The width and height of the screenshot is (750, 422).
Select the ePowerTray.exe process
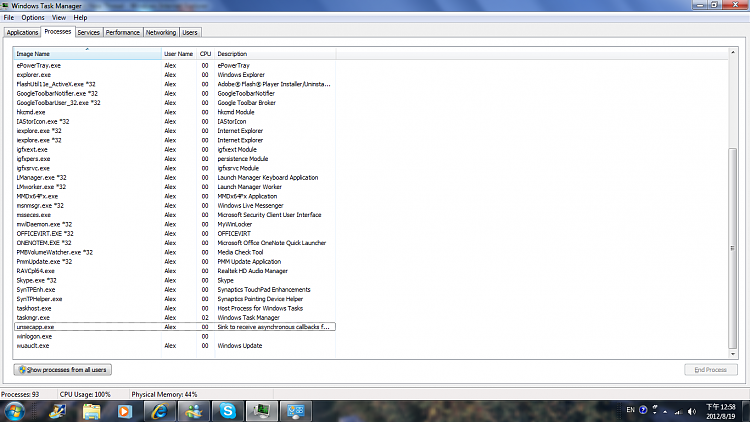(175, 66)
